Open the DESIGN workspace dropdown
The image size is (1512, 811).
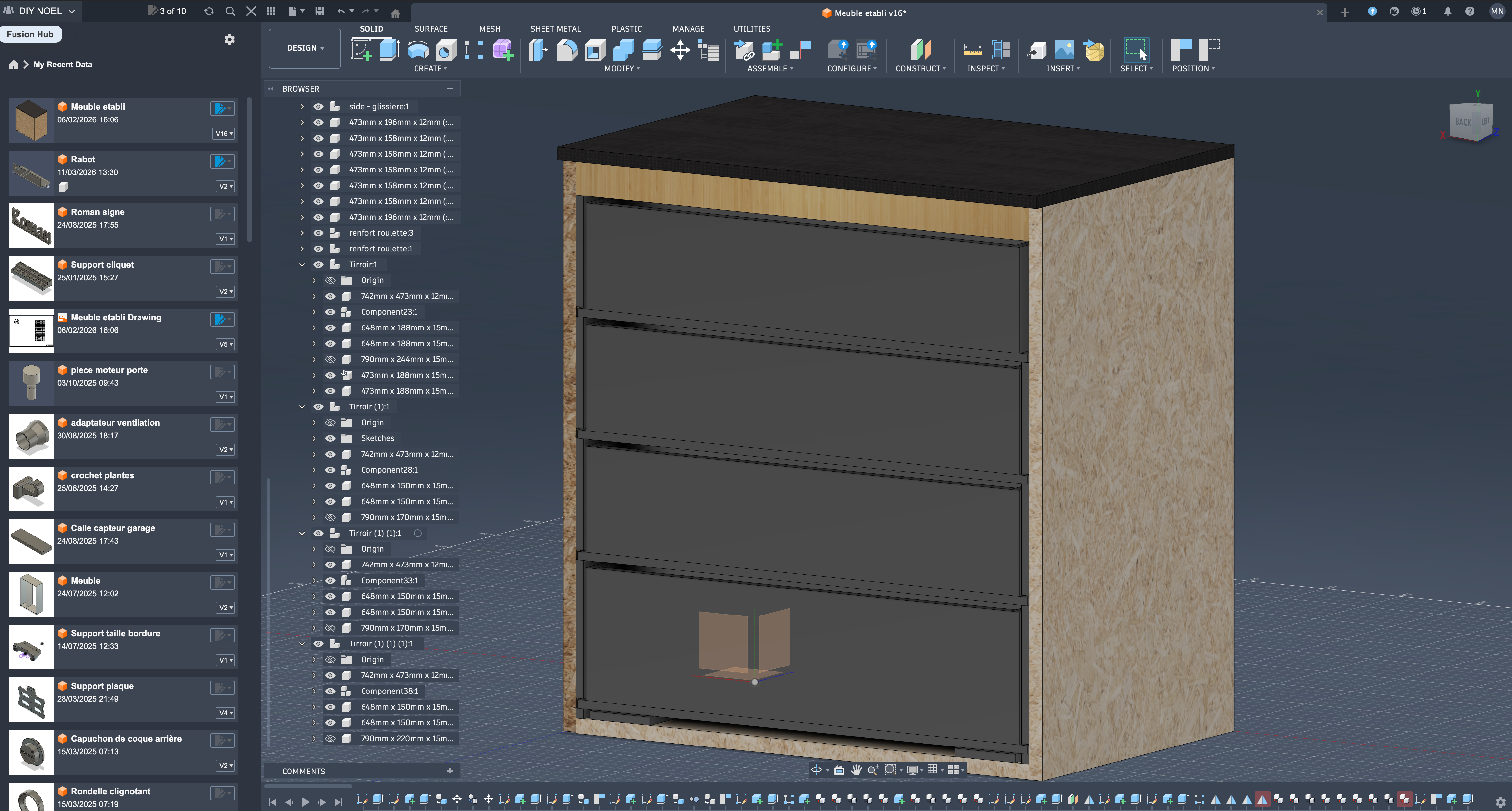pyautogui.click(x=305, y=48)
